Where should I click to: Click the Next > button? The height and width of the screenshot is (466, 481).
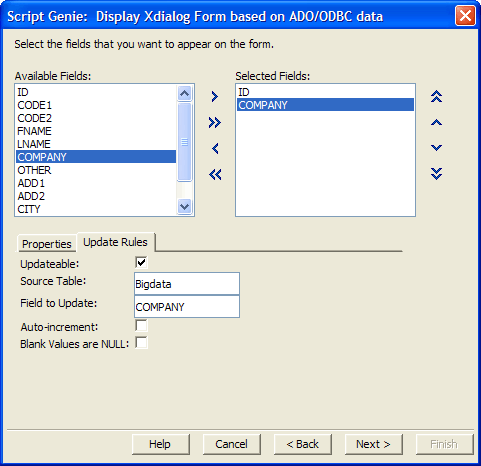pos(373,444)
